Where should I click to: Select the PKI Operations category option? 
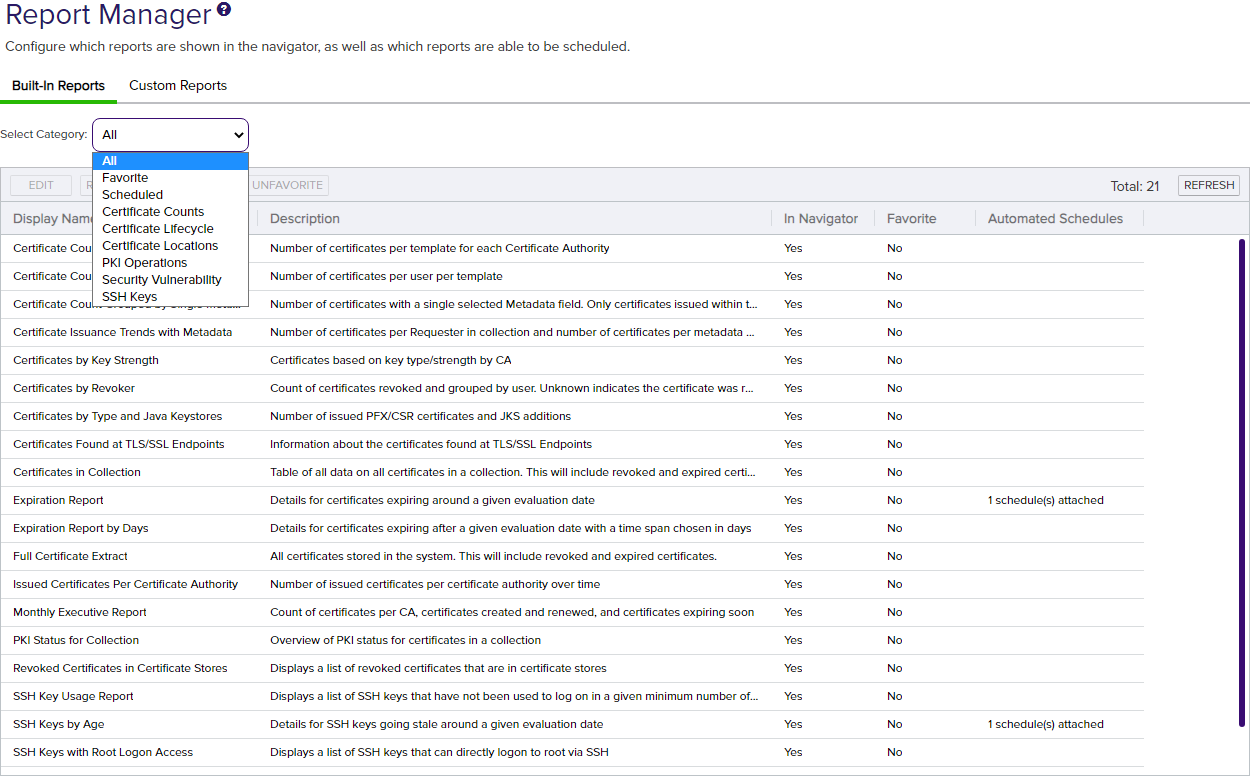tap(144, 263)
